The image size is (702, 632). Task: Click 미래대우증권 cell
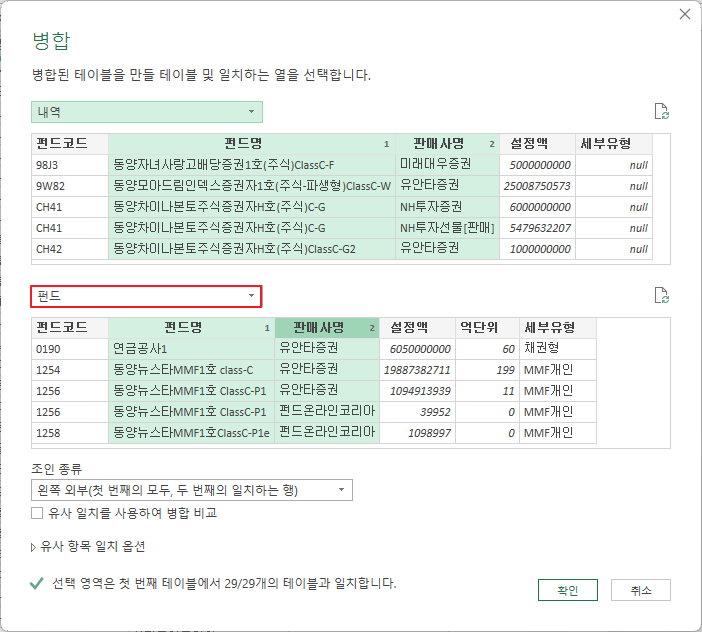[447, 165]
